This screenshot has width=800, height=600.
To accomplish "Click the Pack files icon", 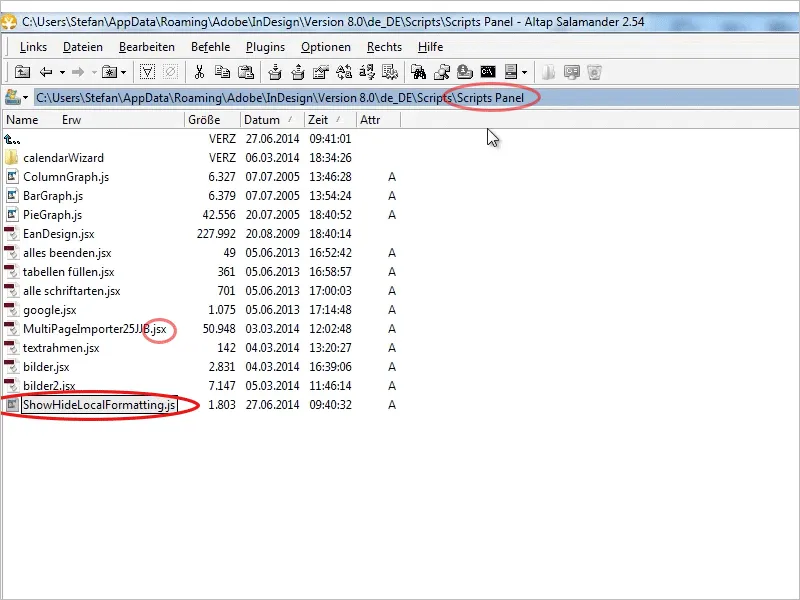I will pyautogui.click(x=274, y=72).
